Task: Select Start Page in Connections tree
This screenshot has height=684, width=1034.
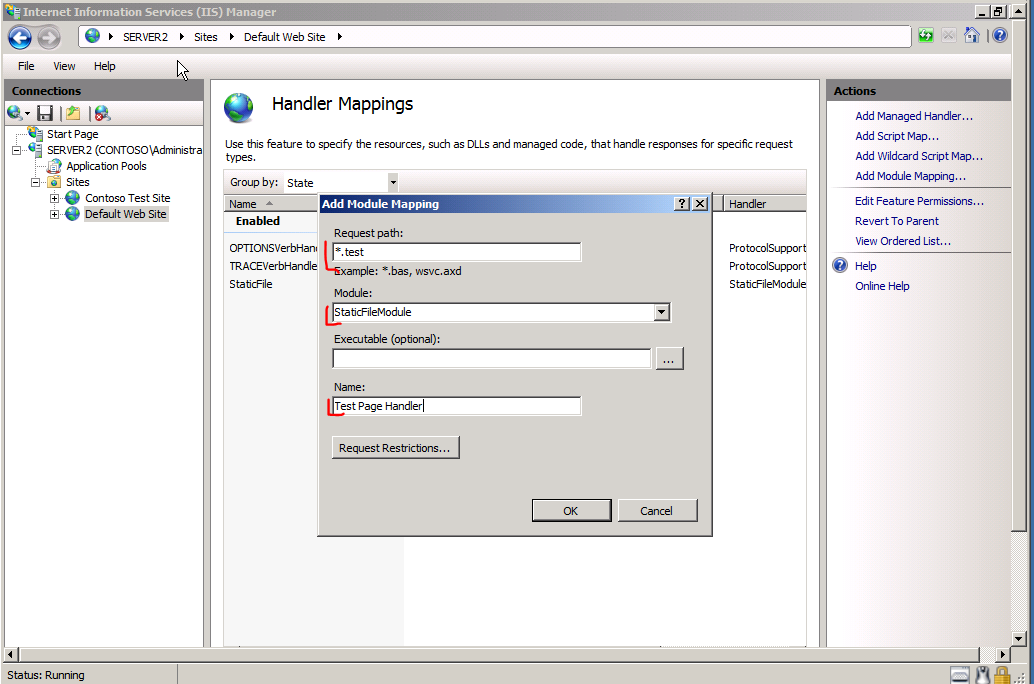Action: [x=73, y=134]
